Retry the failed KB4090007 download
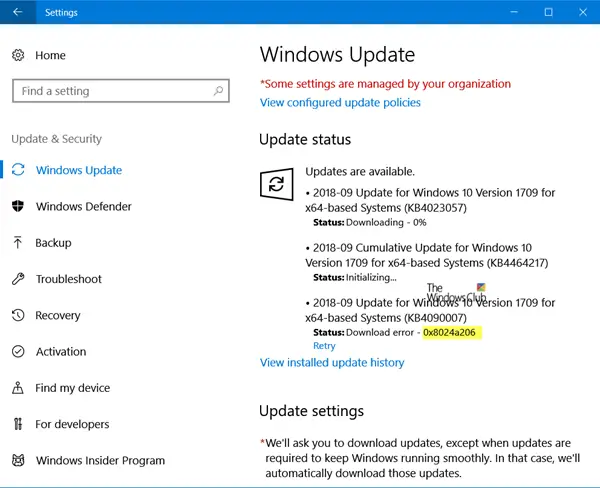Viewport: 600px width, 488px height. click(x=324, y=346)
